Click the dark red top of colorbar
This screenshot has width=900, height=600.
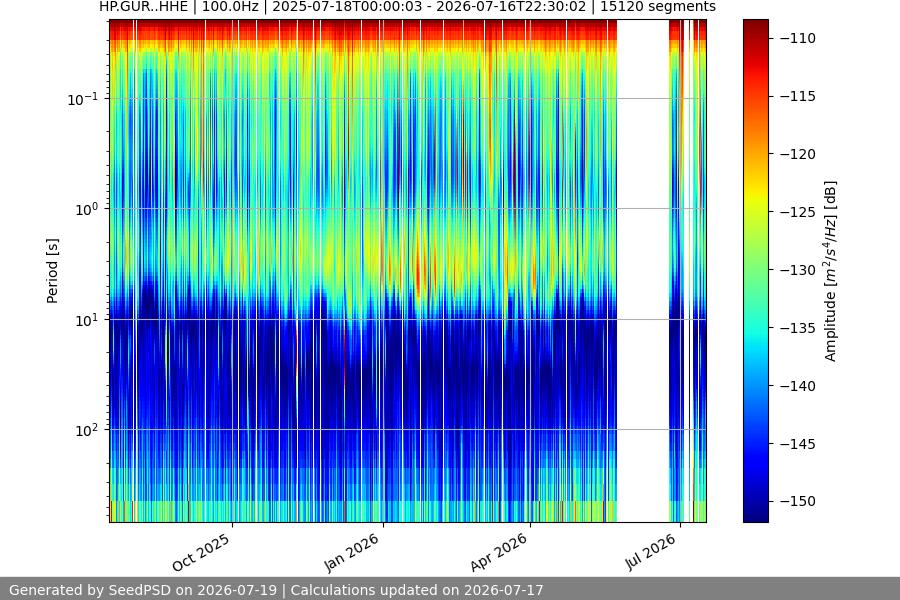pyautogui.click(x=756, y=26)
